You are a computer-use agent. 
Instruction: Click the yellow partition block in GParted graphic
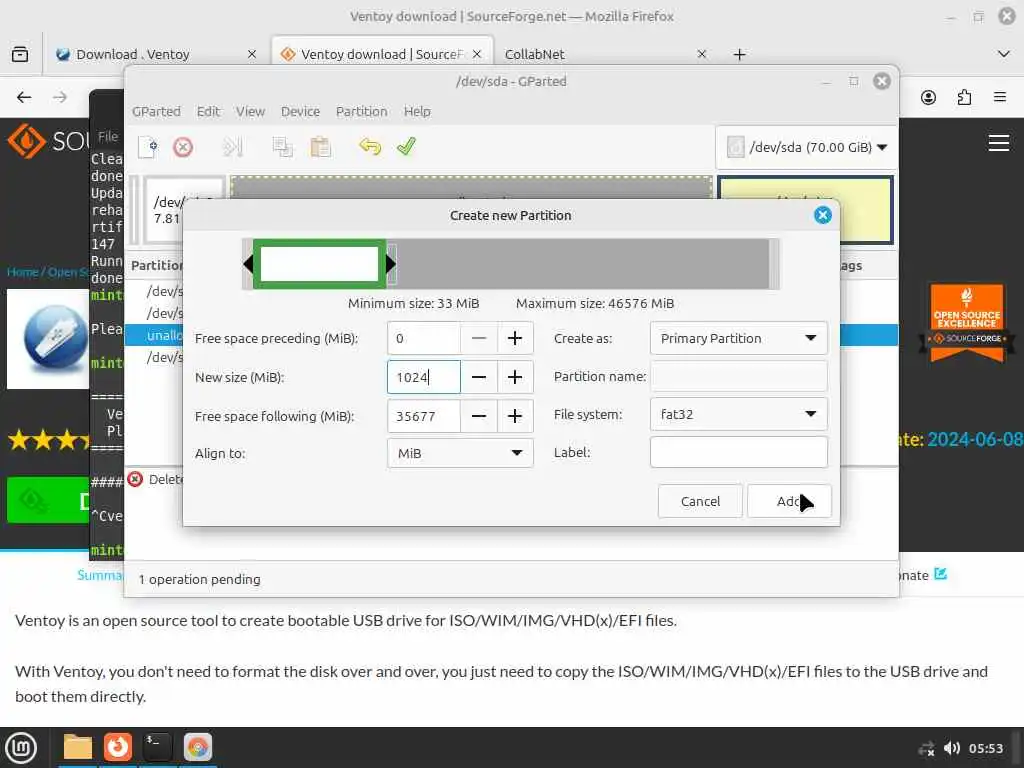pyautogui.click(x=805, y=209)
